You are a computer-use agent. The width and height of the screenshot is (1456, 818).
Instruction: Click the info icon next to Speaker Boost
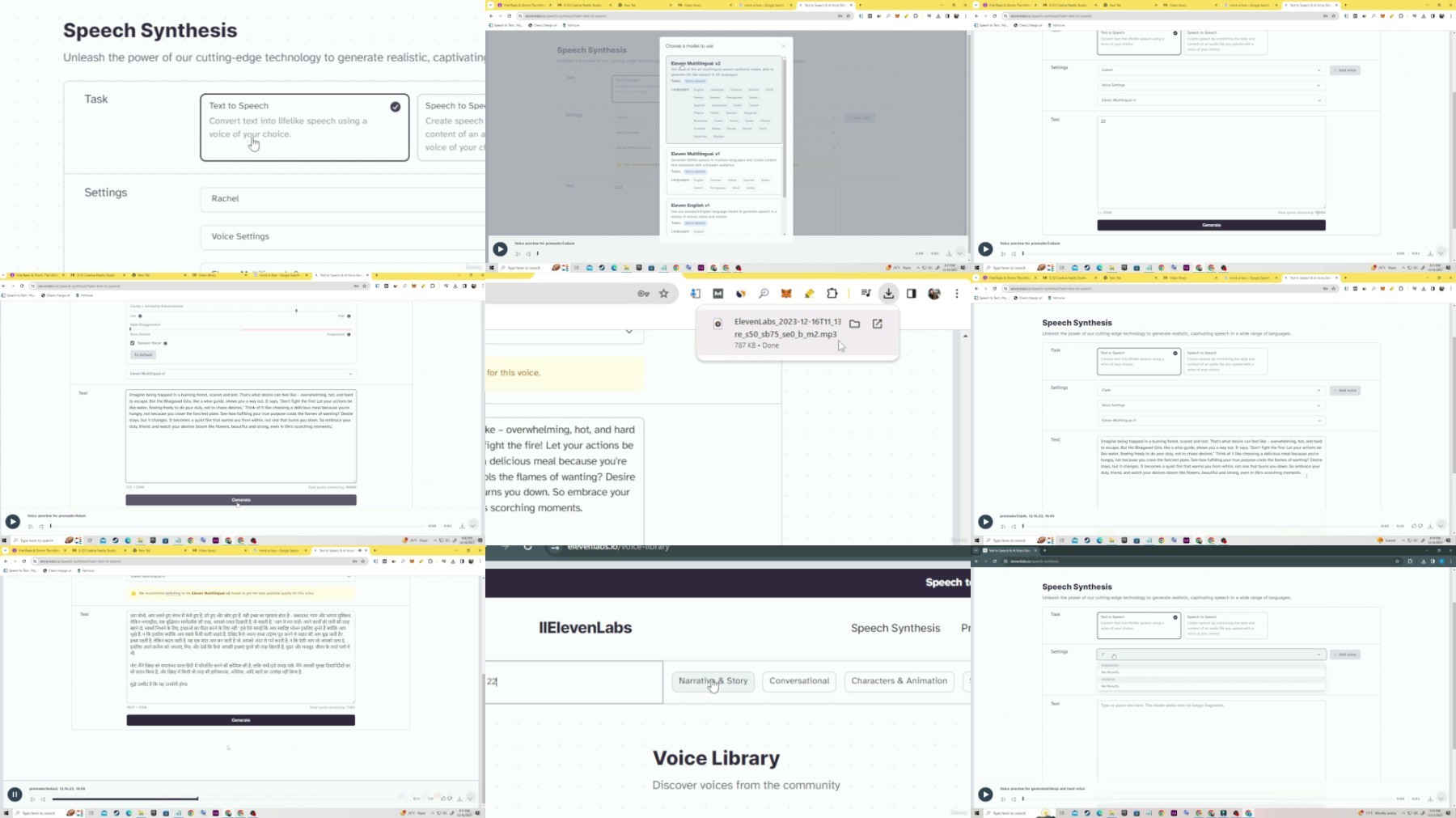click(165, 343)
